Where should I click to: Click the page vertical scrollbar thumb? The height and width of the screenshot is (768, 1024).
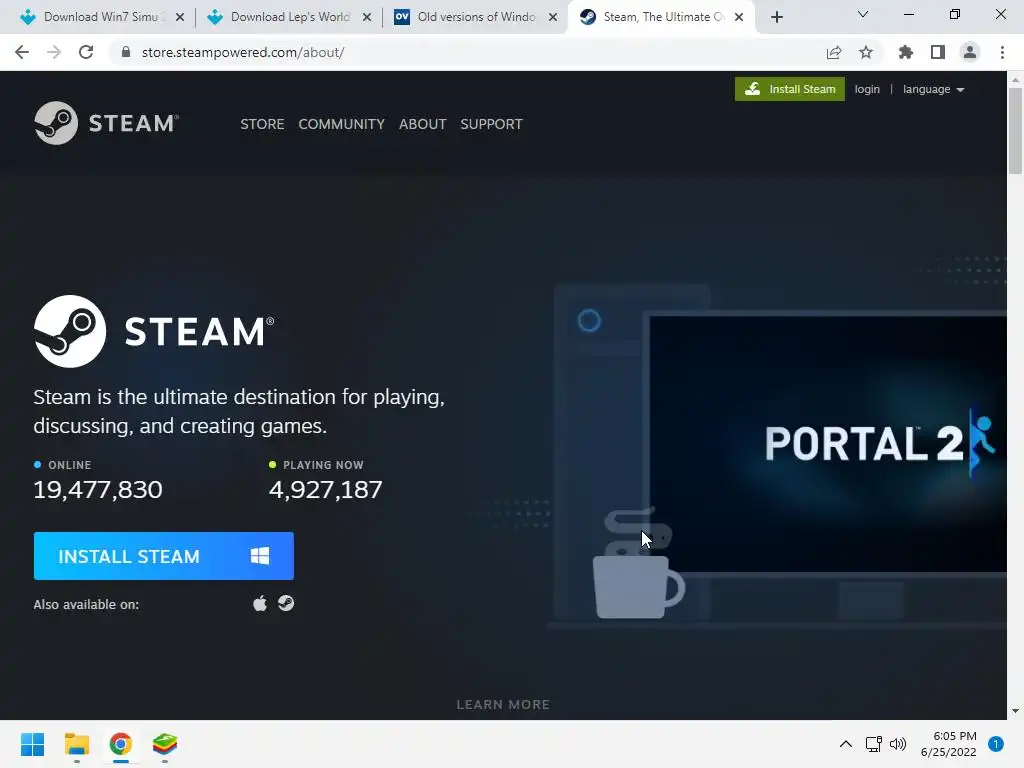(1015, 131)
